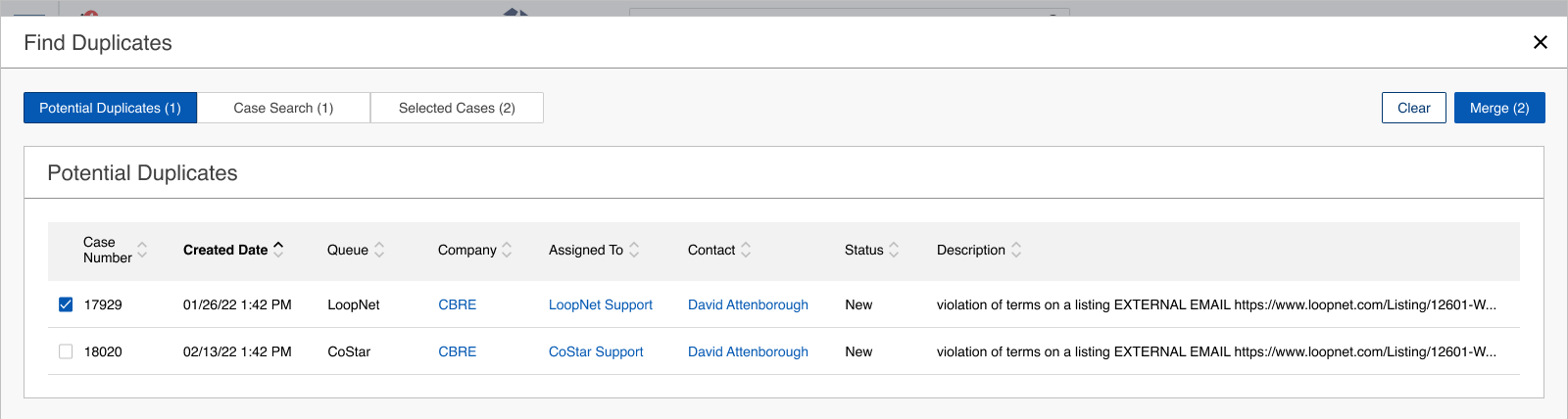This screenshot has width=1568, height=419.
Task: Click the Merge (2) button
Action: (1498, 108)
